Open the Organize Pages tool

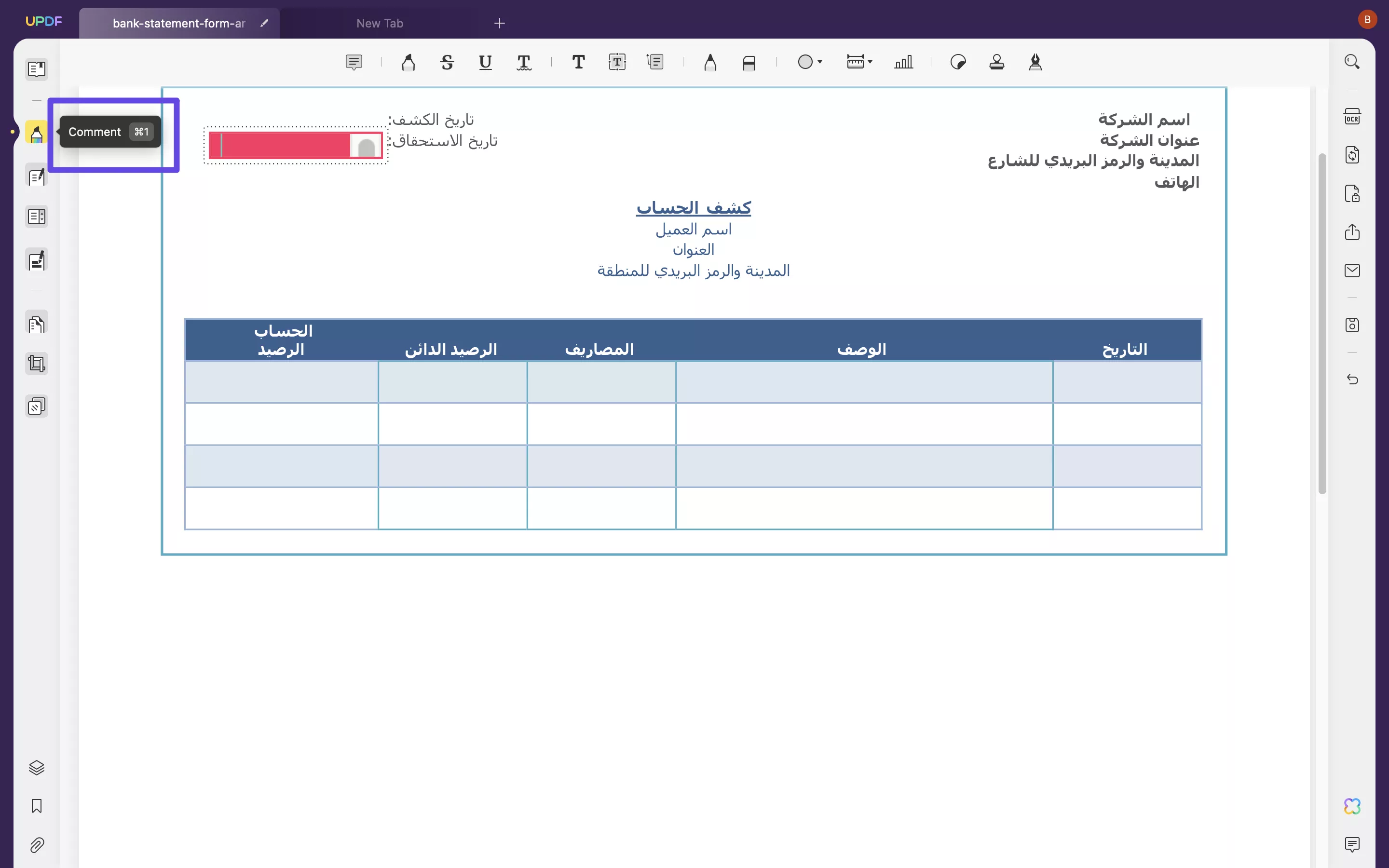click(36, 217)
